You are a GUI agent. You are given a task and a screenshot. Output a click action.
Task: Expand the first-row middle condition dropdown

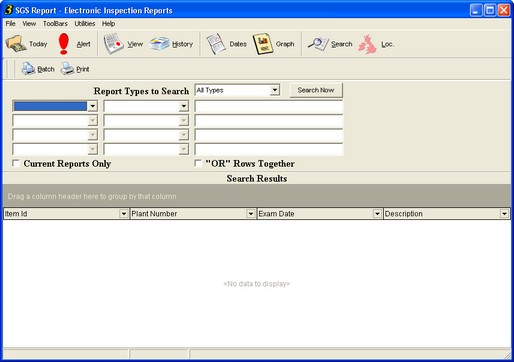tap(183, 106)
